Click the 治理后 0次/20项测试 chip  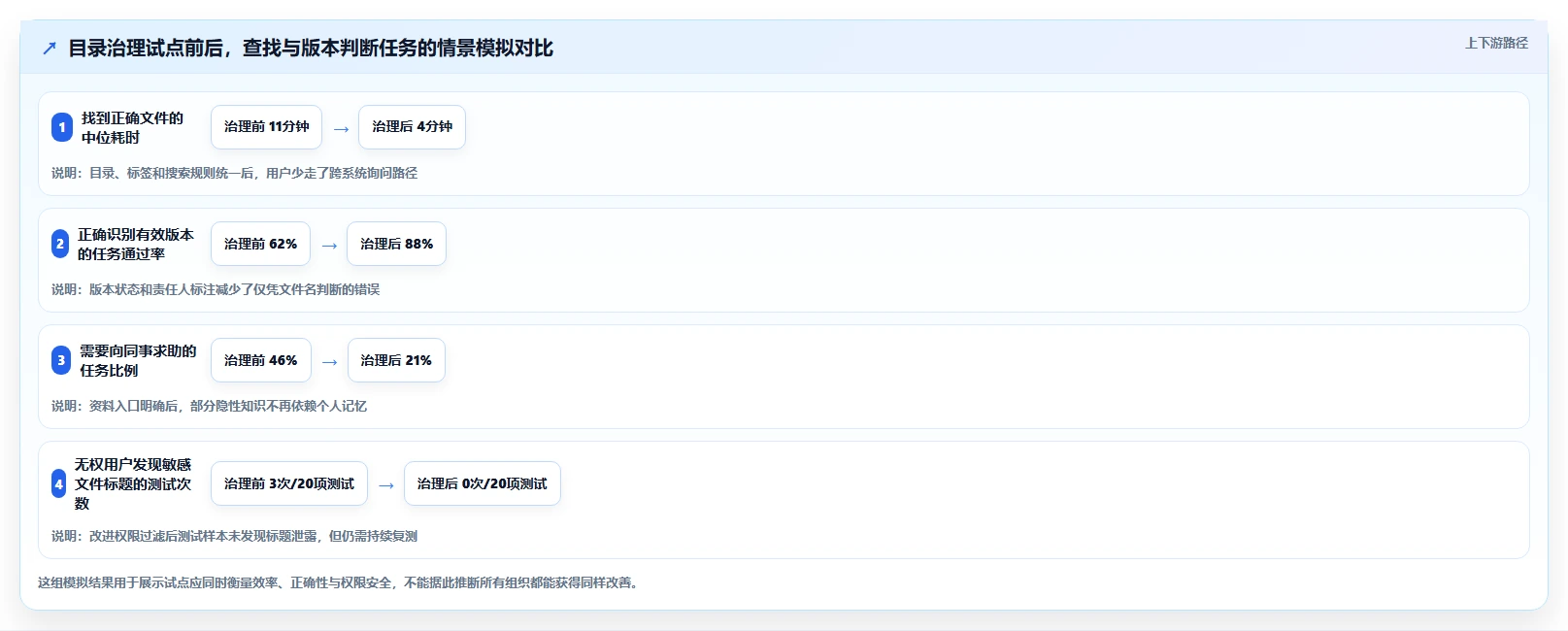click(482, 483)
